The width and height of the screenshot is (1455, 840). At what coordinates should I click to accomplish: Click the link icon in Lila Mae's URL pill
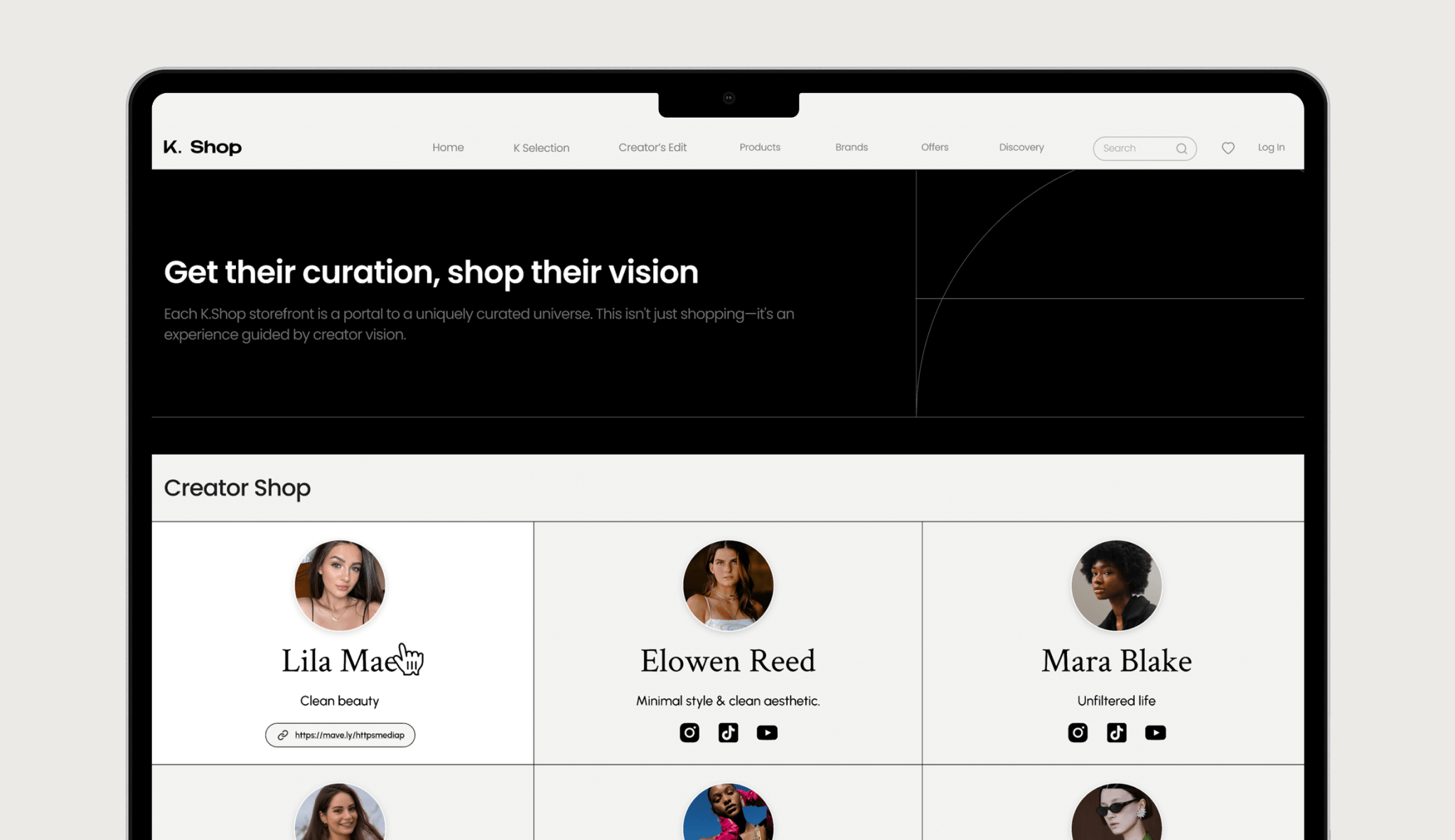(x=283, y=735)
